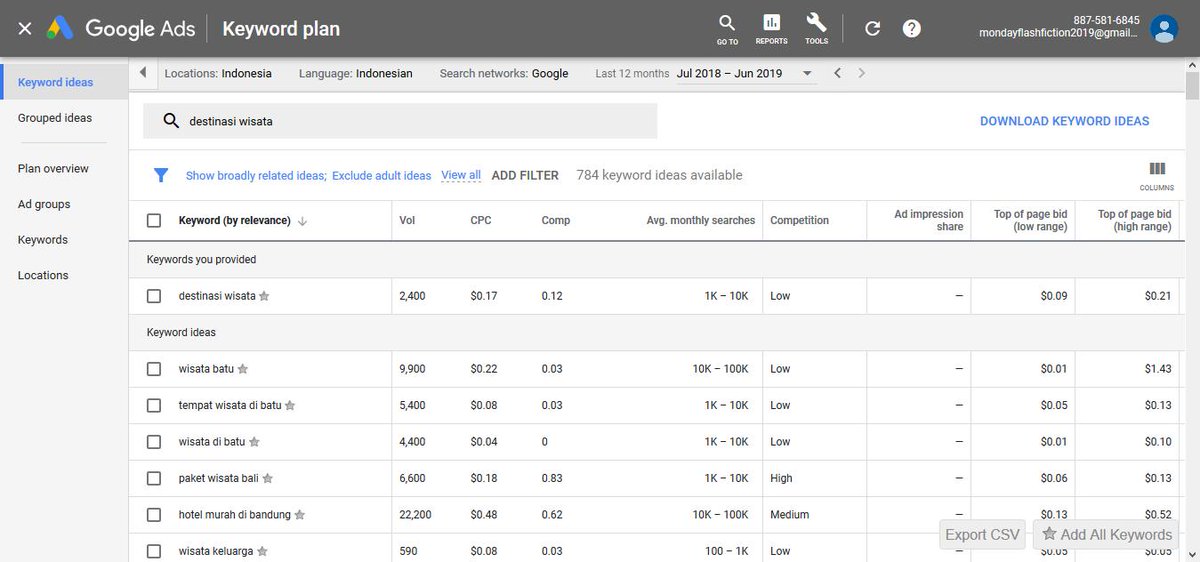Click the 22,200 volume cell
The height and width of the screenshot is (562, 1200).
(x=415, y=515)
